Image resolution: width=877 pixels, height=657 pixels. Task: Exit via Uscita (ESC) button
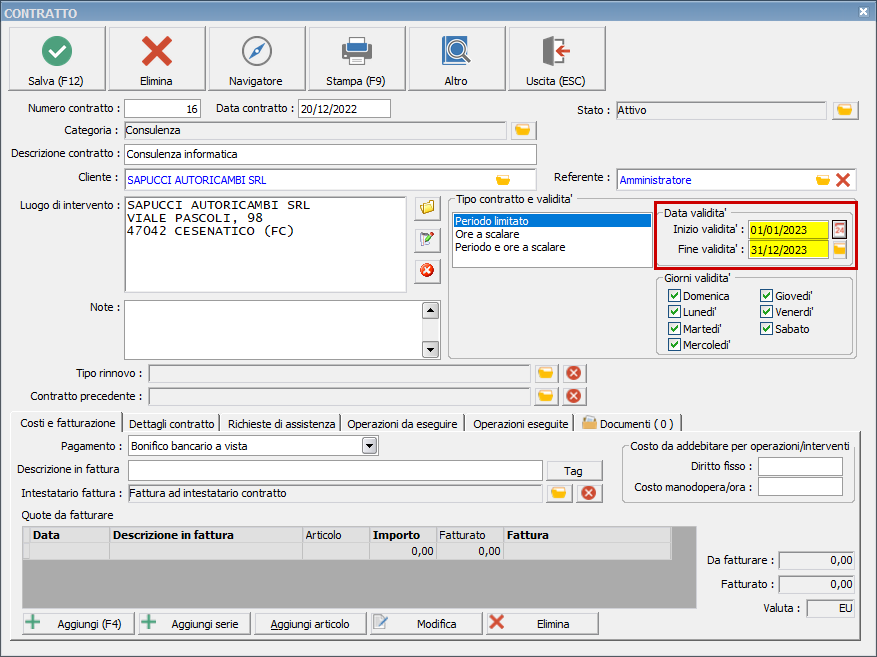coord(557,58)
